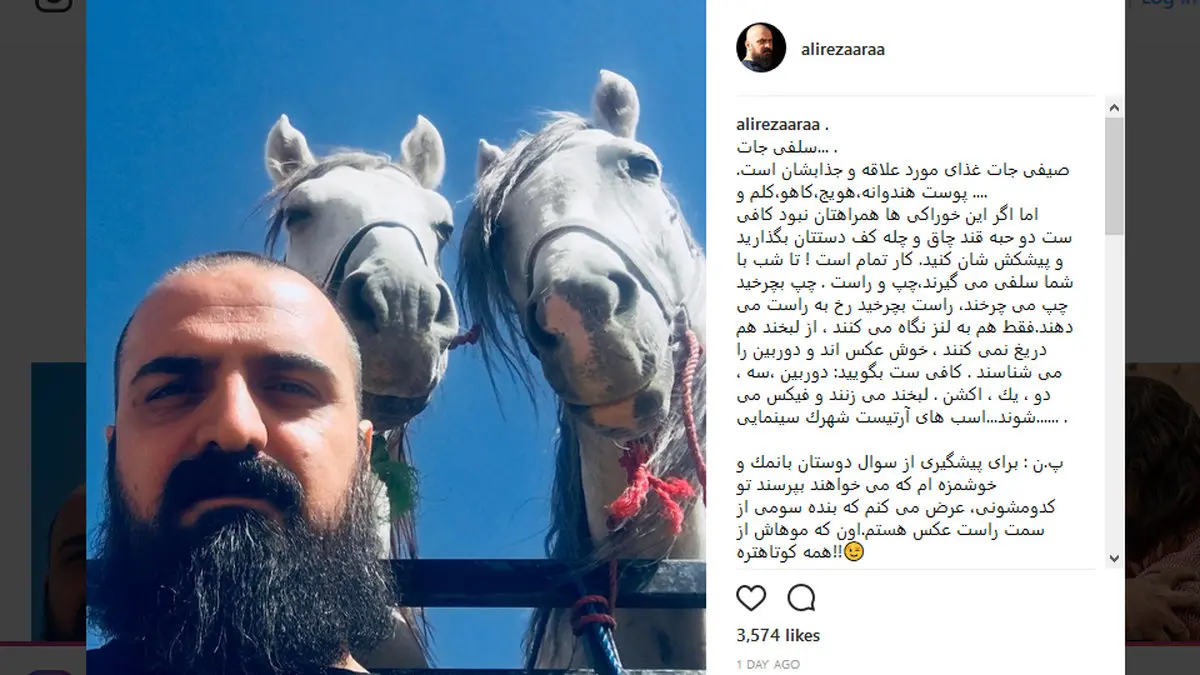The height and width of the screenshot is (675, 1200).
Task: Open comments via the speech bubble icon
Action: tap(801, 598)
